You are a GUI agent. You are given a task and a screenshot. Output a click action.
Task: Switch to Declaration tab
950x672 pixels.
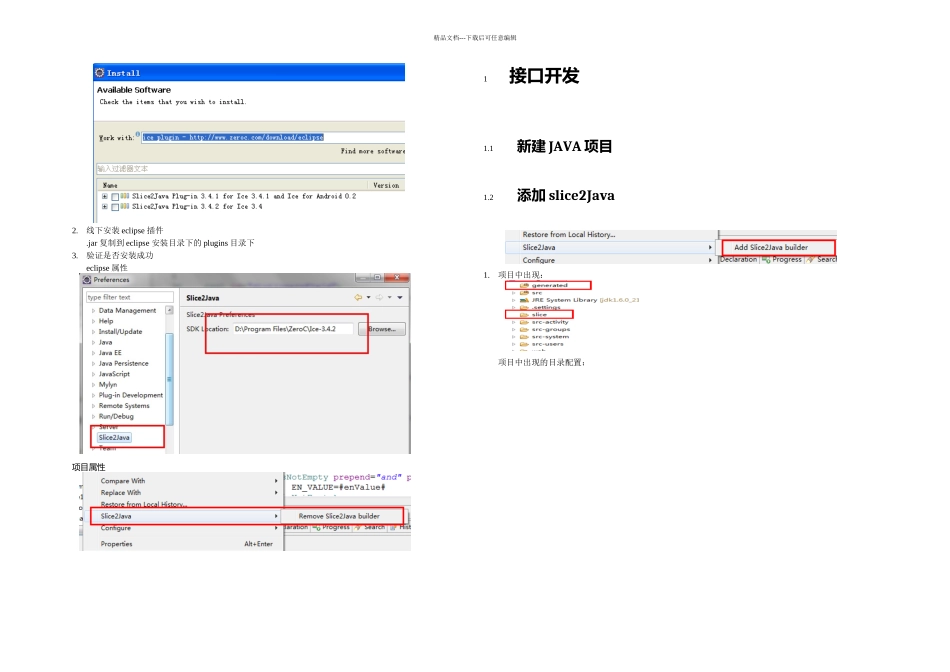[739, 259]
